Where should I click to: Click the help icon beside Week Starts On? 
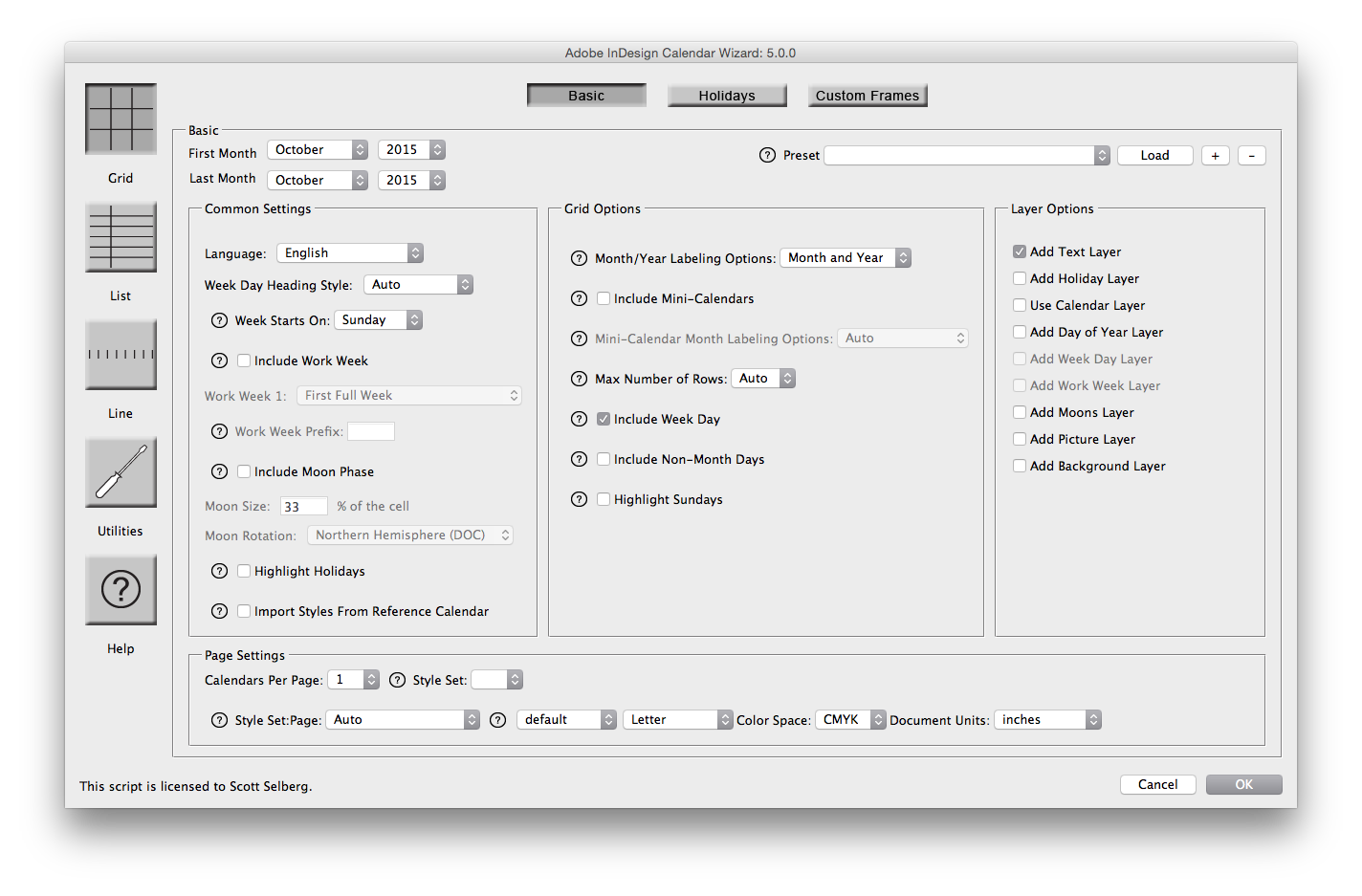[x=219, y=319]
